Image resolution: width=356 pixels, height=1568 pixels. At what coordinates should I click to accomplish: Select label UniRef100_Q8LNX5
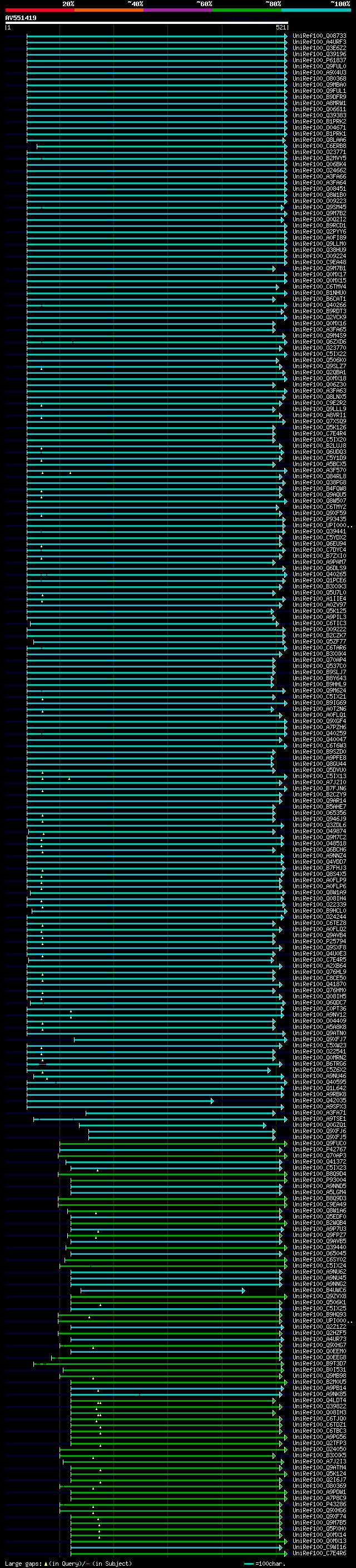[319, 397]
